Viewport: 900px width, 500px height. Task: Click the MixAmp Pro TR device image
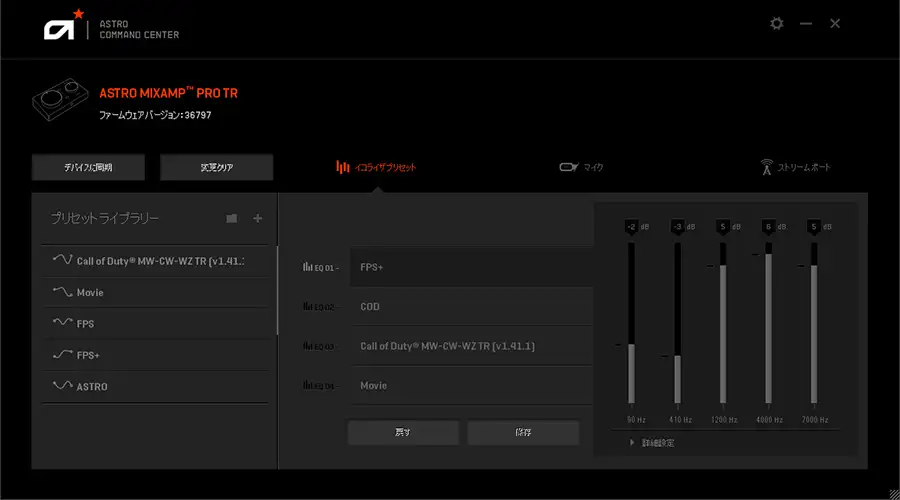[x=60, y=99]
